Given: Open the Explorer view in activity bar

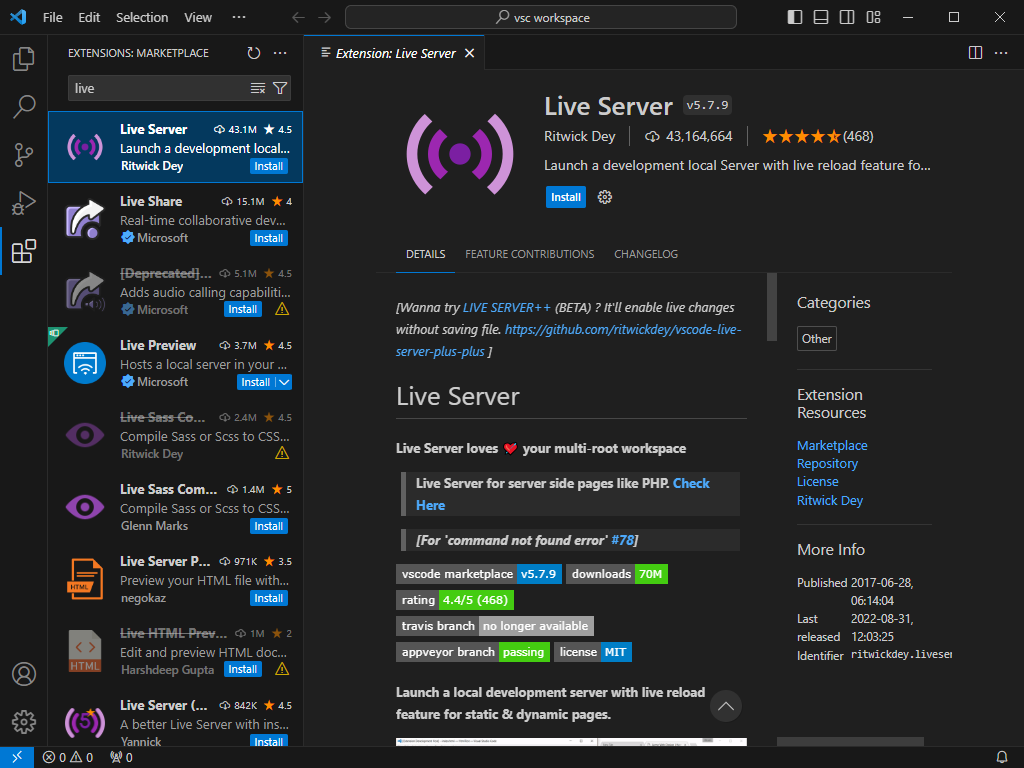Looking at the screenshot, I should [24, 59].
